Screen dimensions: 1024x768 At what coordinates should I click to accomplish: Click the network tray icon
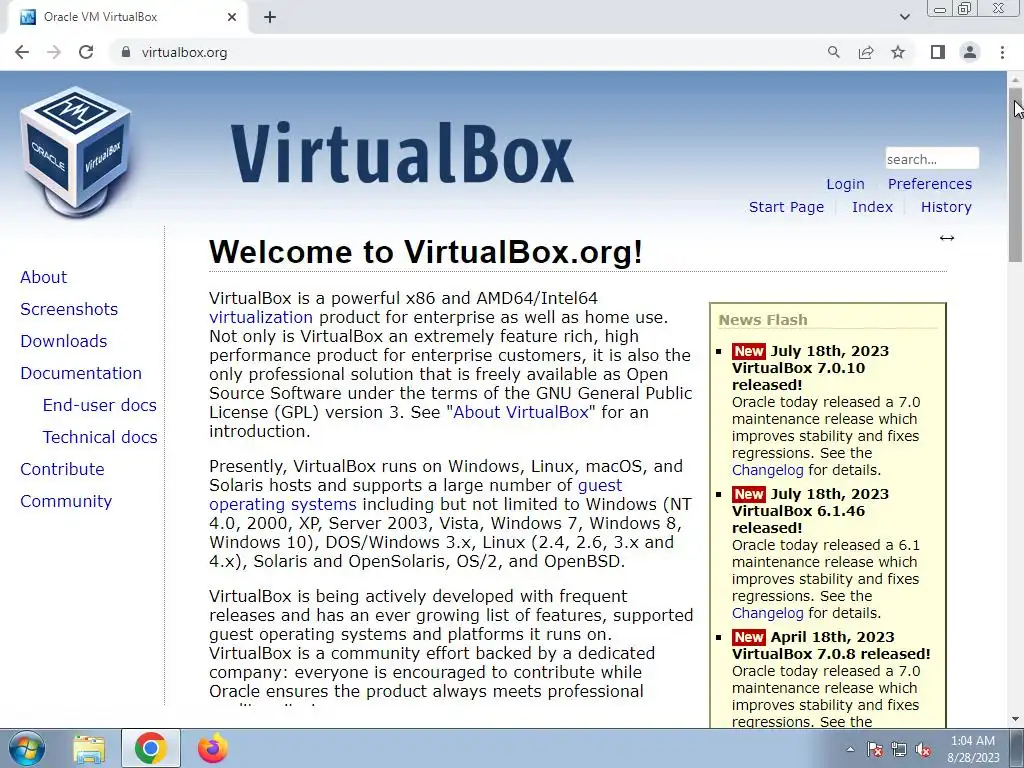click(x=899, y=749)
